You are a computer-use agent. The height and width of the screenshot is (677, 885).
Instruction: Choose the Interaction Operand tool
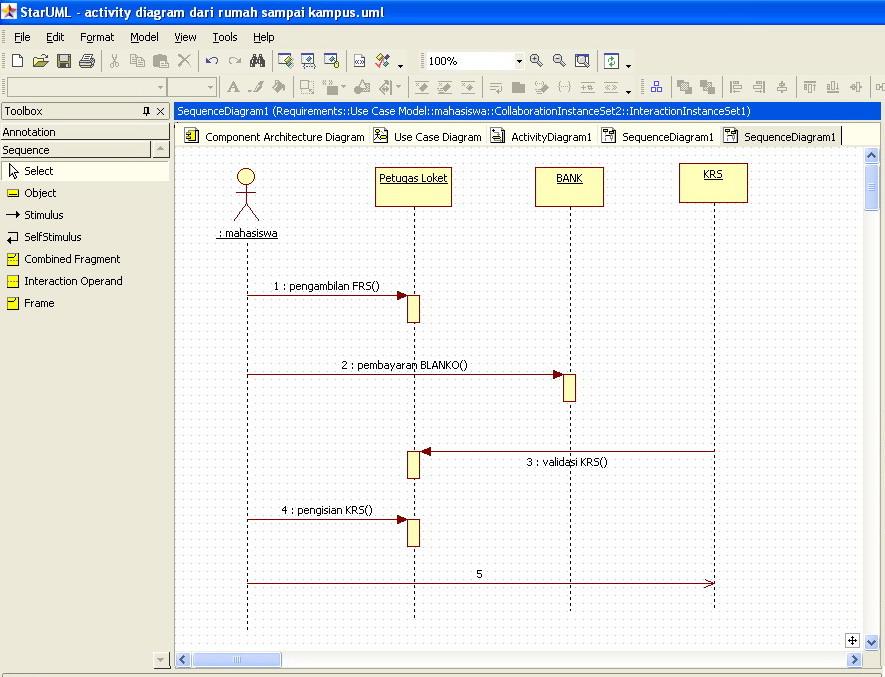pos(85,281)
